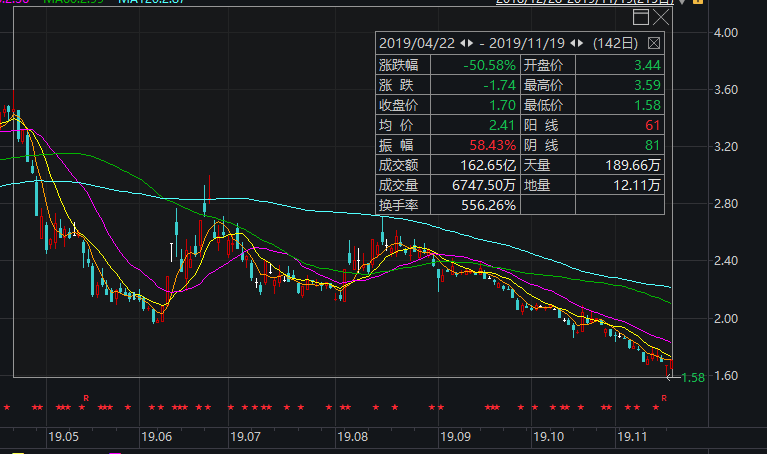This screenshot has height=454, width=767.
Task: Click the 3.44 opening price value
Action: click(x=647, y=65)
